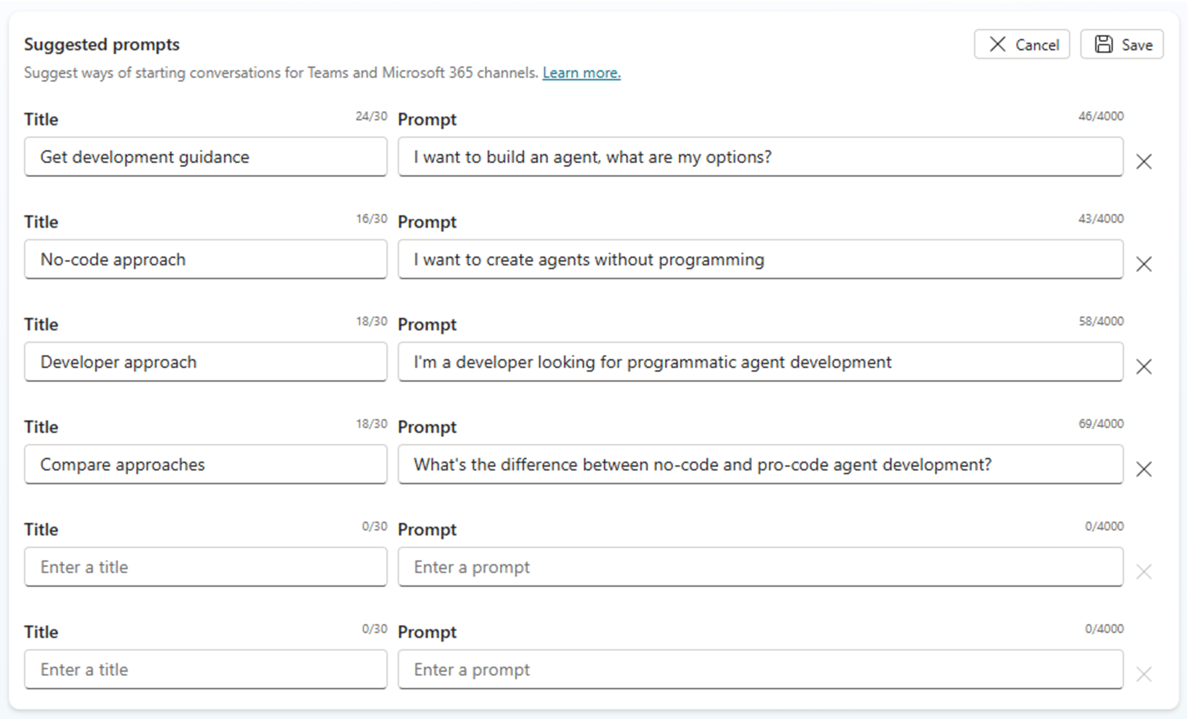Screen dimensions: 1187x719
Task: Click the 24/30 title character counter
Action: click(x=371, y=117)
